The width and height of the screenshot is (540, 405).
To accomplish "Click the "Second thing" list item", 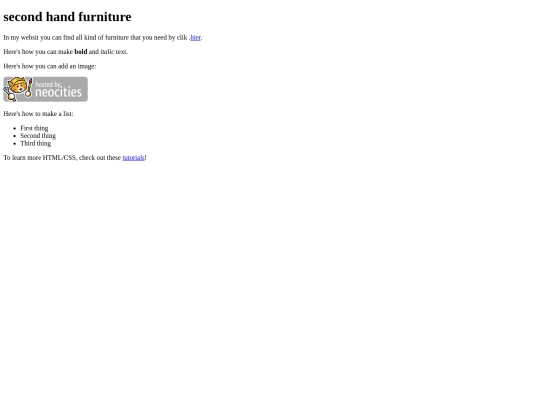I will pyautogui.click(x=38, y=136).
